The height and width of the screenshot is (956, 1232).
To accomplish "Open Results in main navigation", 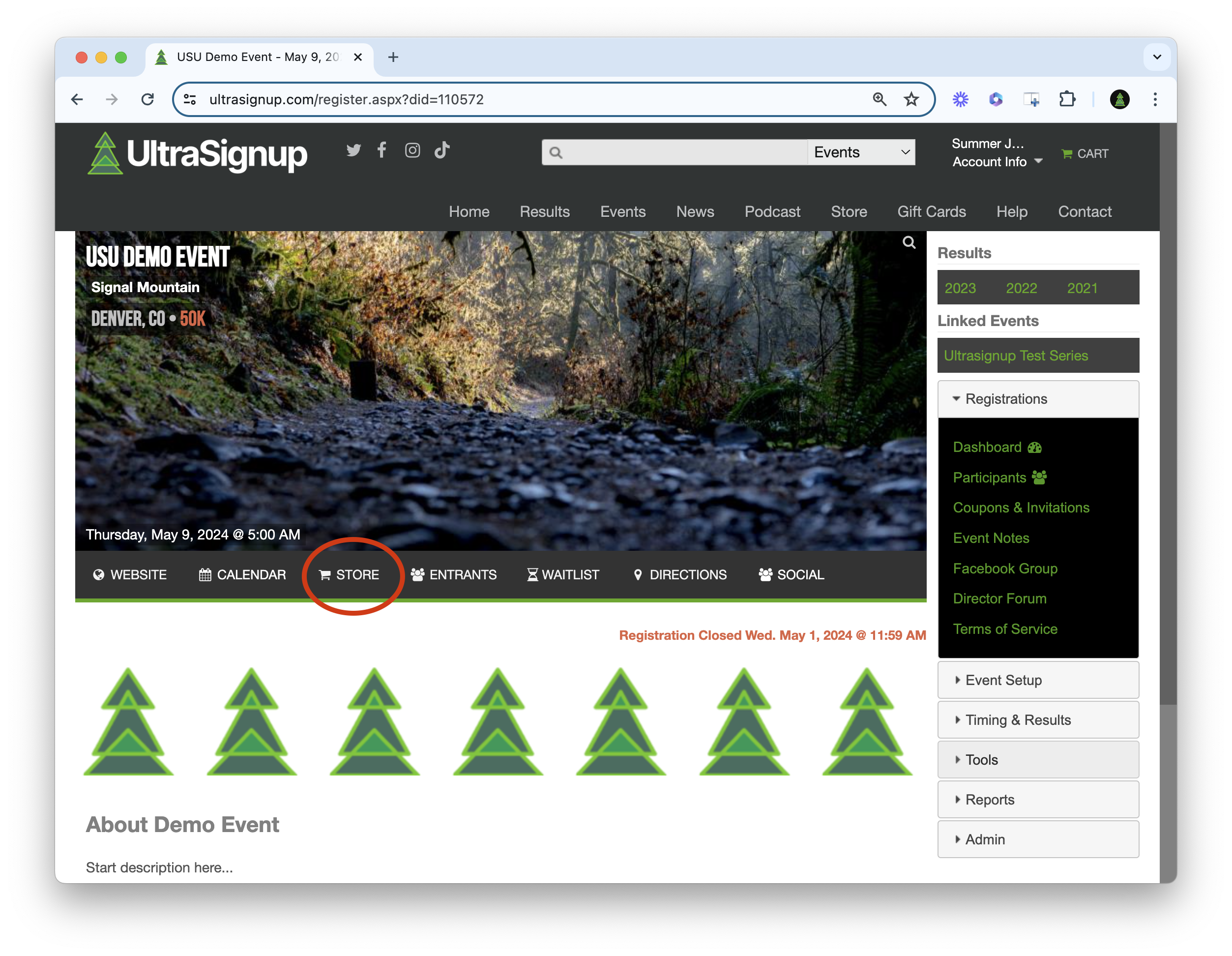I will pyautogui.click(x=544, y=211).
